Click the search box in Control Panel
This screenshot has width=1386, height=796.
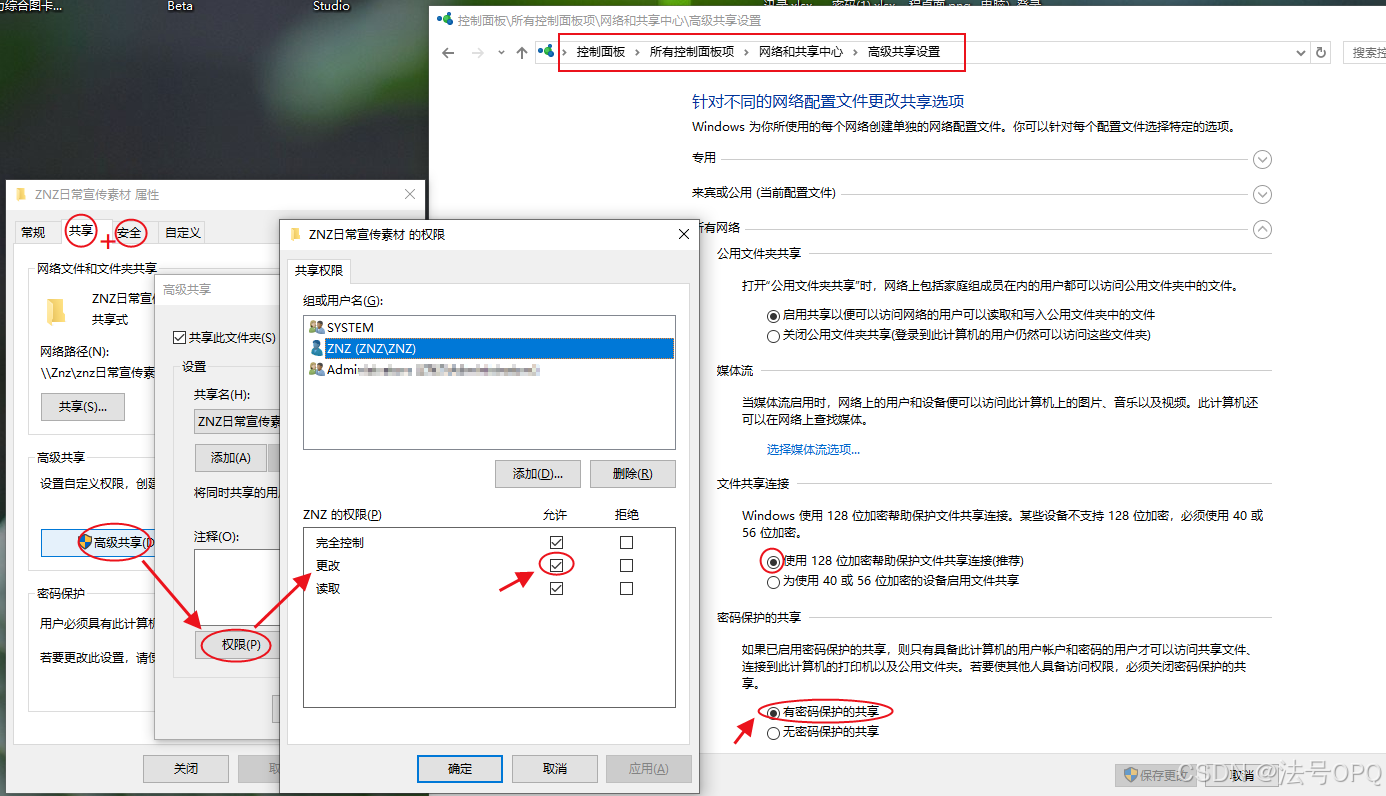tap(1364, 53)
